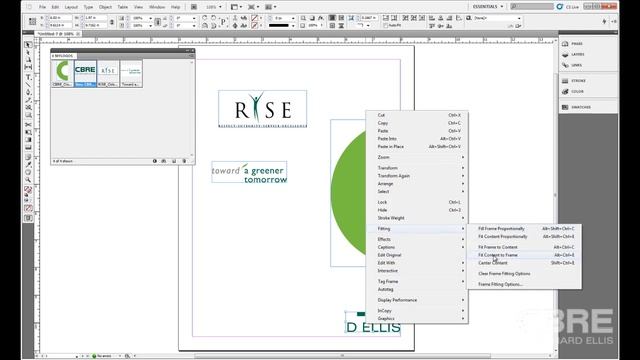Screen dimensions: 640x360
Task: Click the stroke style line preview
Action: point(279,25)
